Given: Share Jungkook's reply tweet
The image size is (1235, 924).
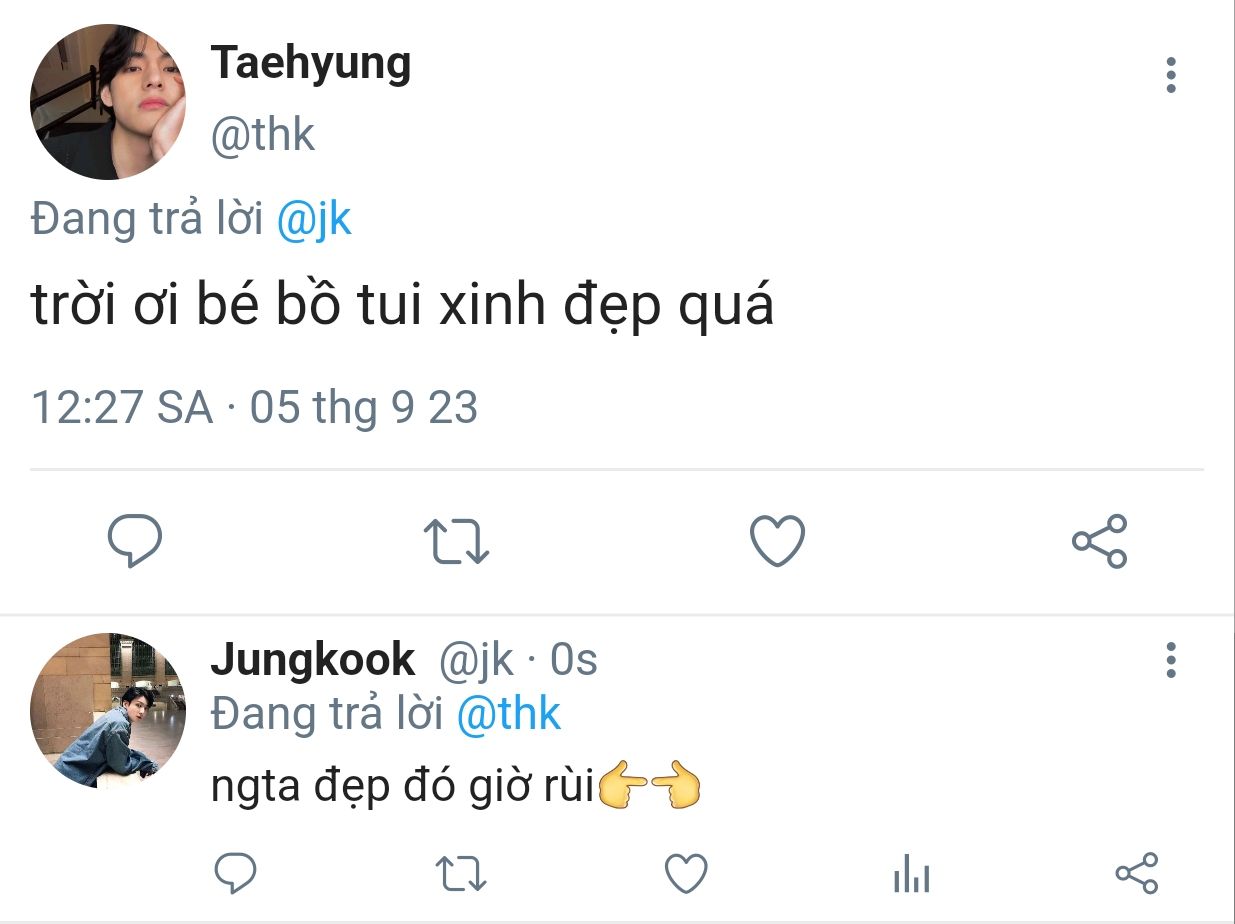Looking at the screenshot, I should (x=1136, y=873).
